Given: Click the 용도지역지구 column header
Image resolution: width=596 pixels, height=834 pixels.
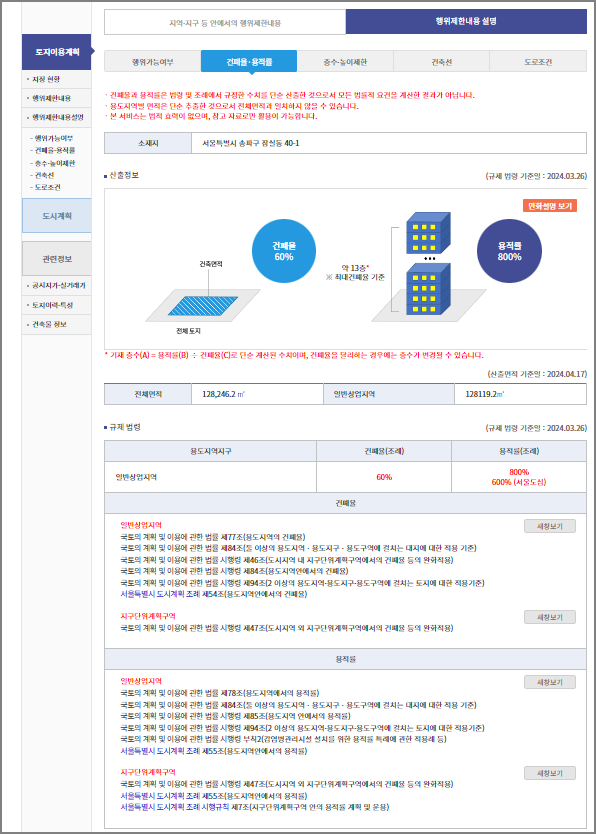Looking at the screenshot, I should point(211,451).
